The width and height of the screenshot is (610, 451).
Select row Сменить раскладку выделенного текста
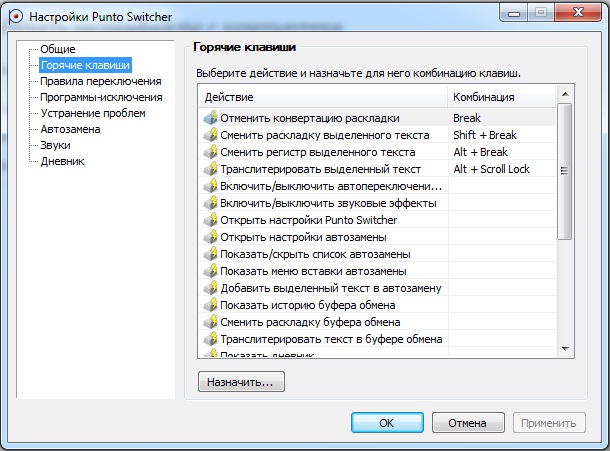[x=378, y=135]
